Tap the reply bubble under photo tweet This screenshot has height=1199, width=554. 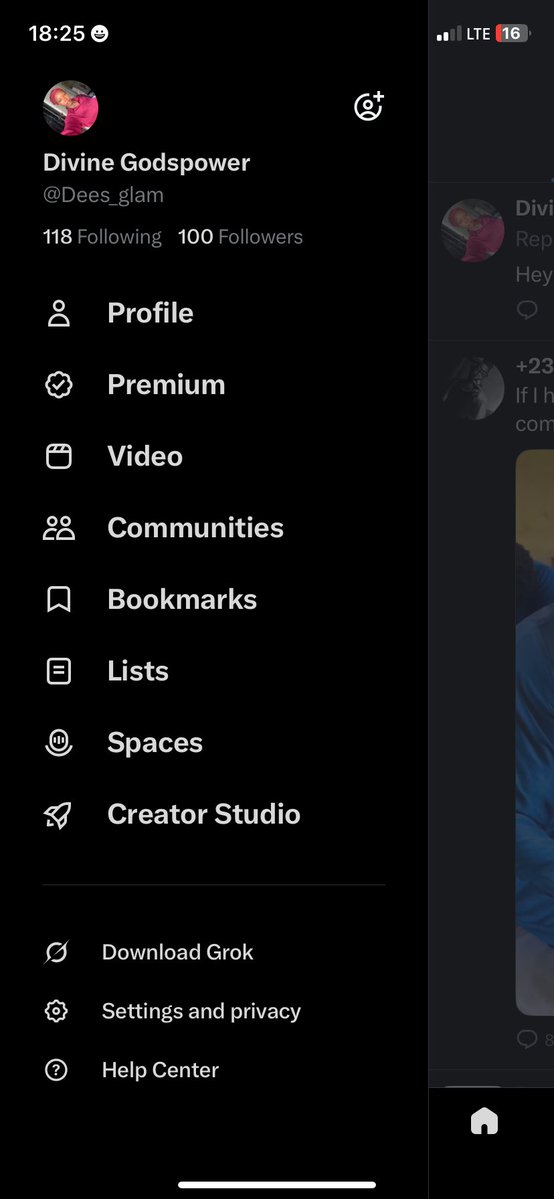coord(527,1038)
